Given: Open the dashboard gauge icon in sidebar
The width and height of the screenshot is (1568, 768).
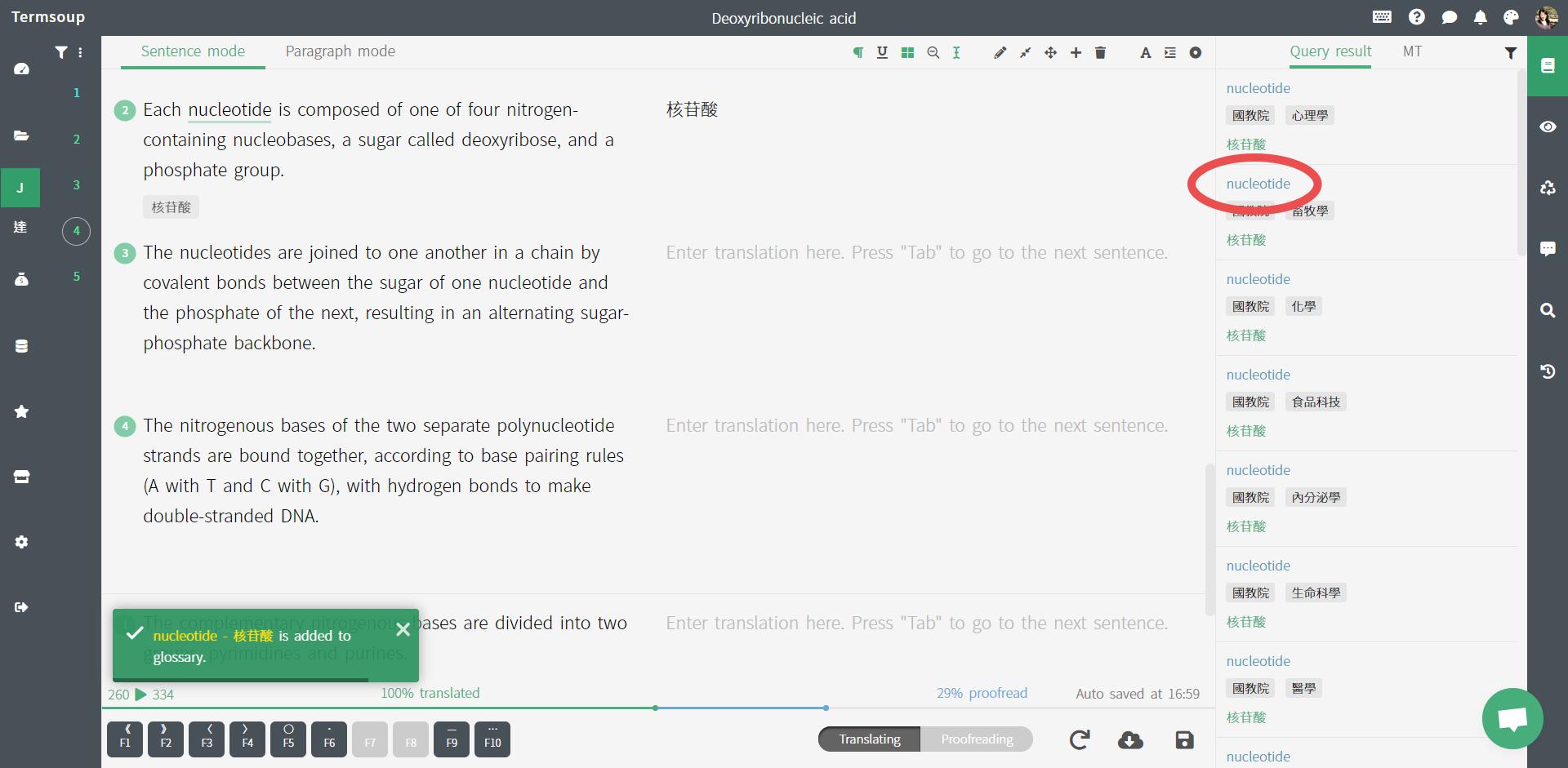Looking at the screenshot, I should 21,69.
